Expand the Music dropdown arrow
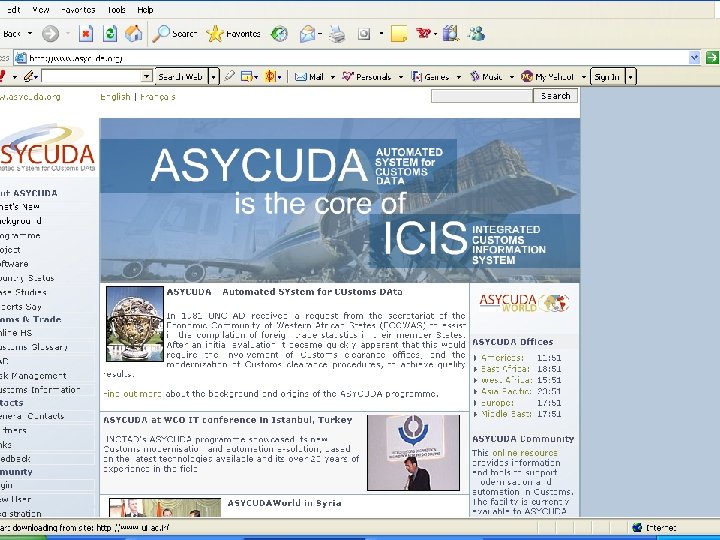The width and height of the screenshot is (720, 540). coord(512,77)
